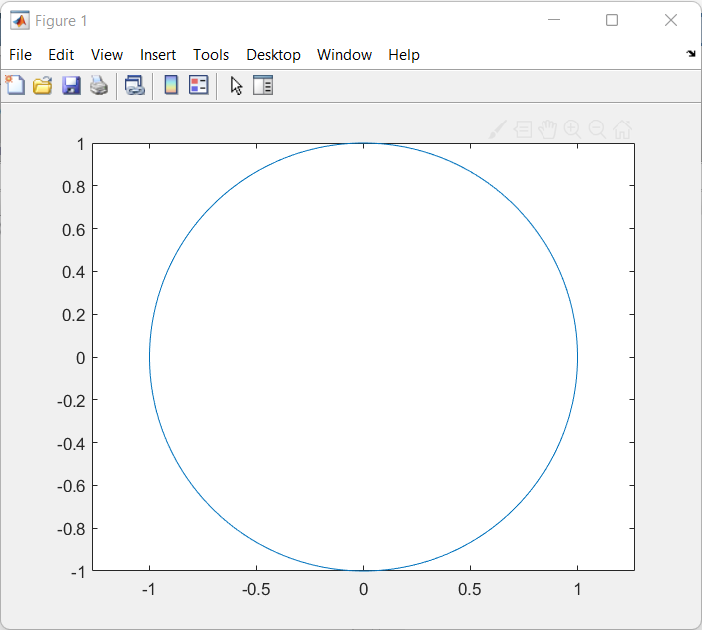702x630 pixels.
Task: Print the figure using the printer icon
Action: coord(99,85)
